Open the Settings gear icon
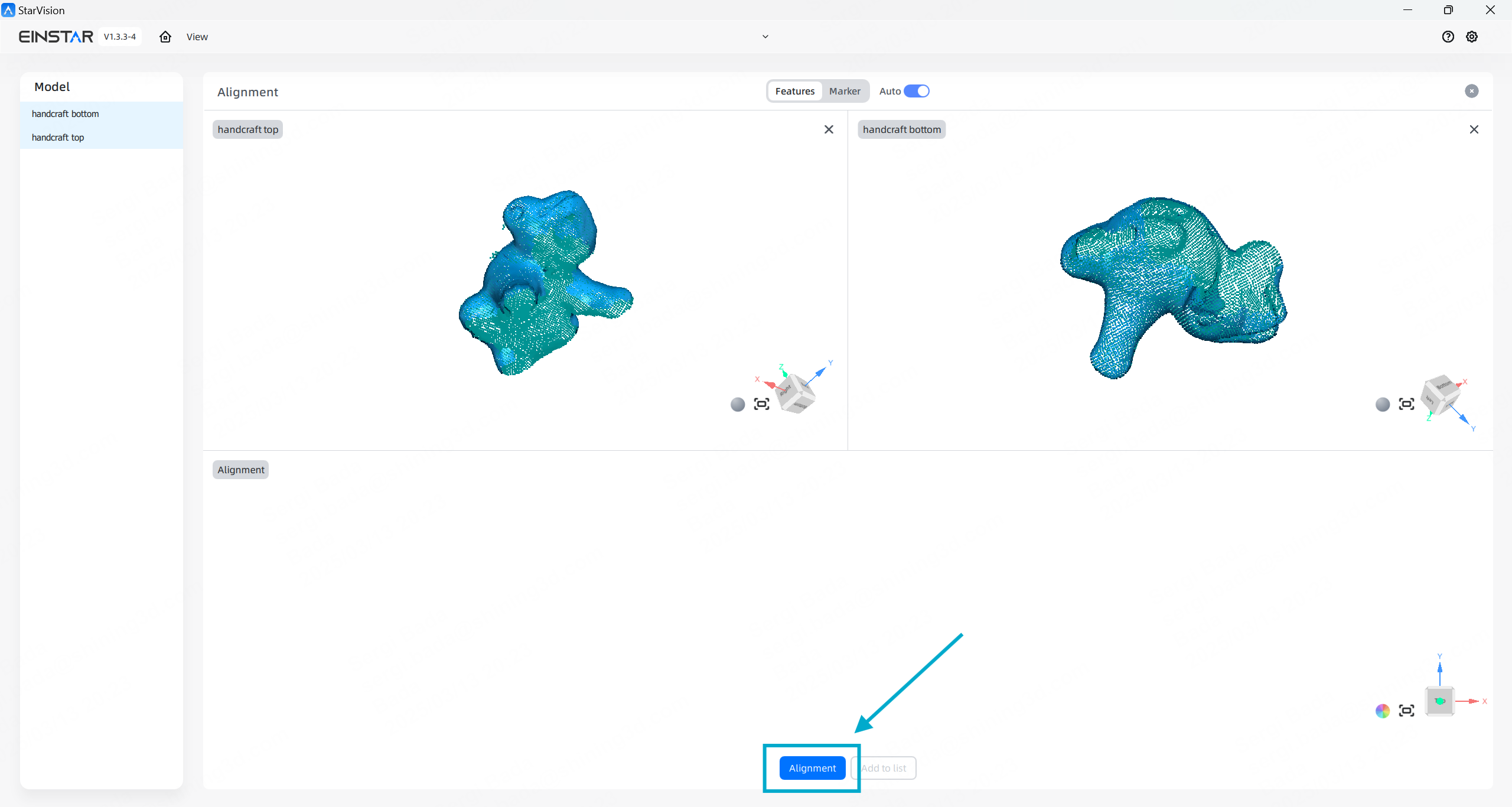 pos(1472,37)
